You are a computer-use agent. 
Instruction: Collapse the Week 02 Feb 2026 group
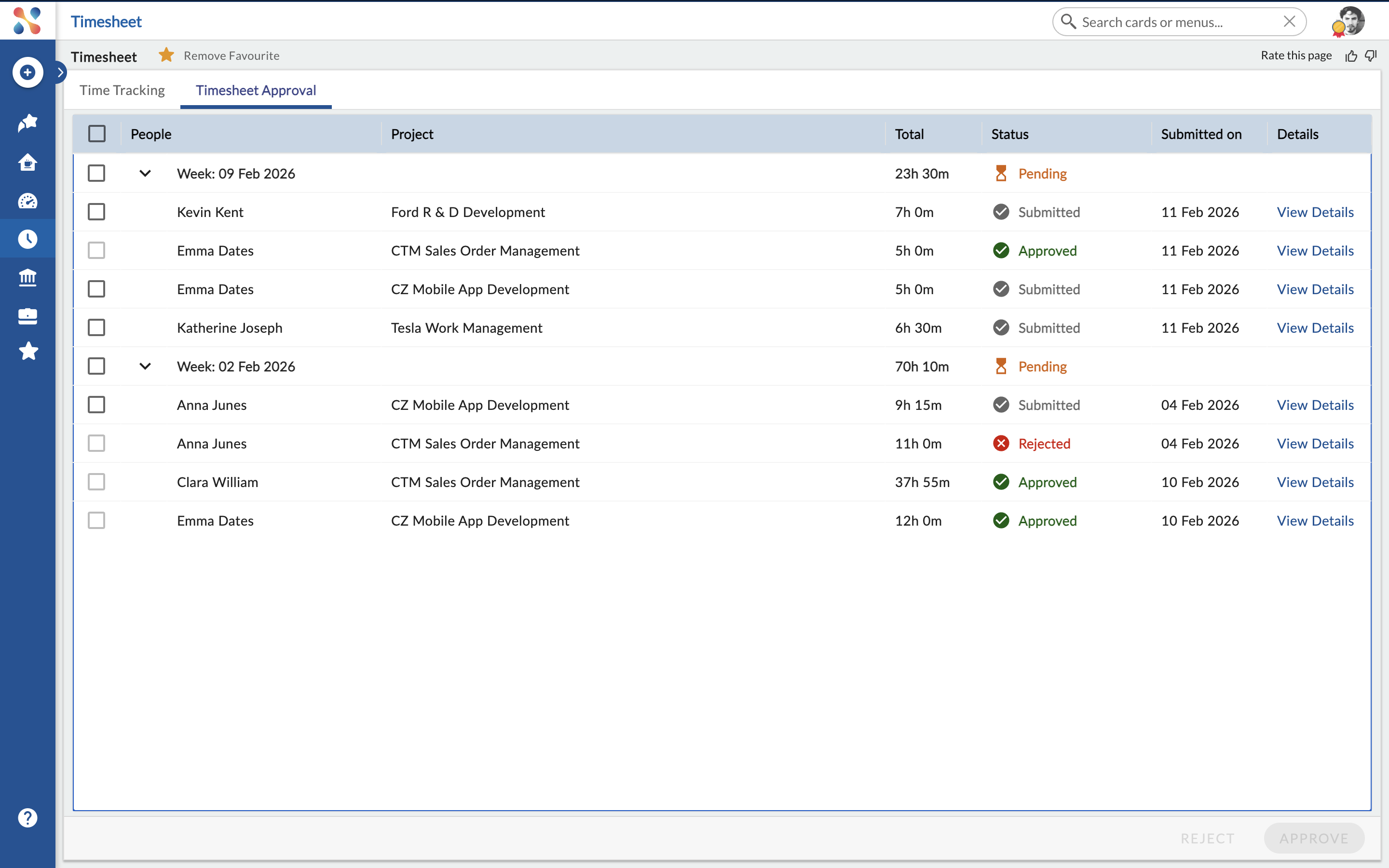pos(145,366)
